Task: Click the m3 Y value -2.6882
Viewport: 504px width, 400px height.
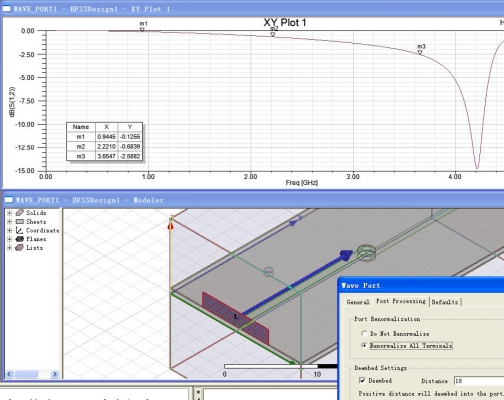Action: (130, 156)
